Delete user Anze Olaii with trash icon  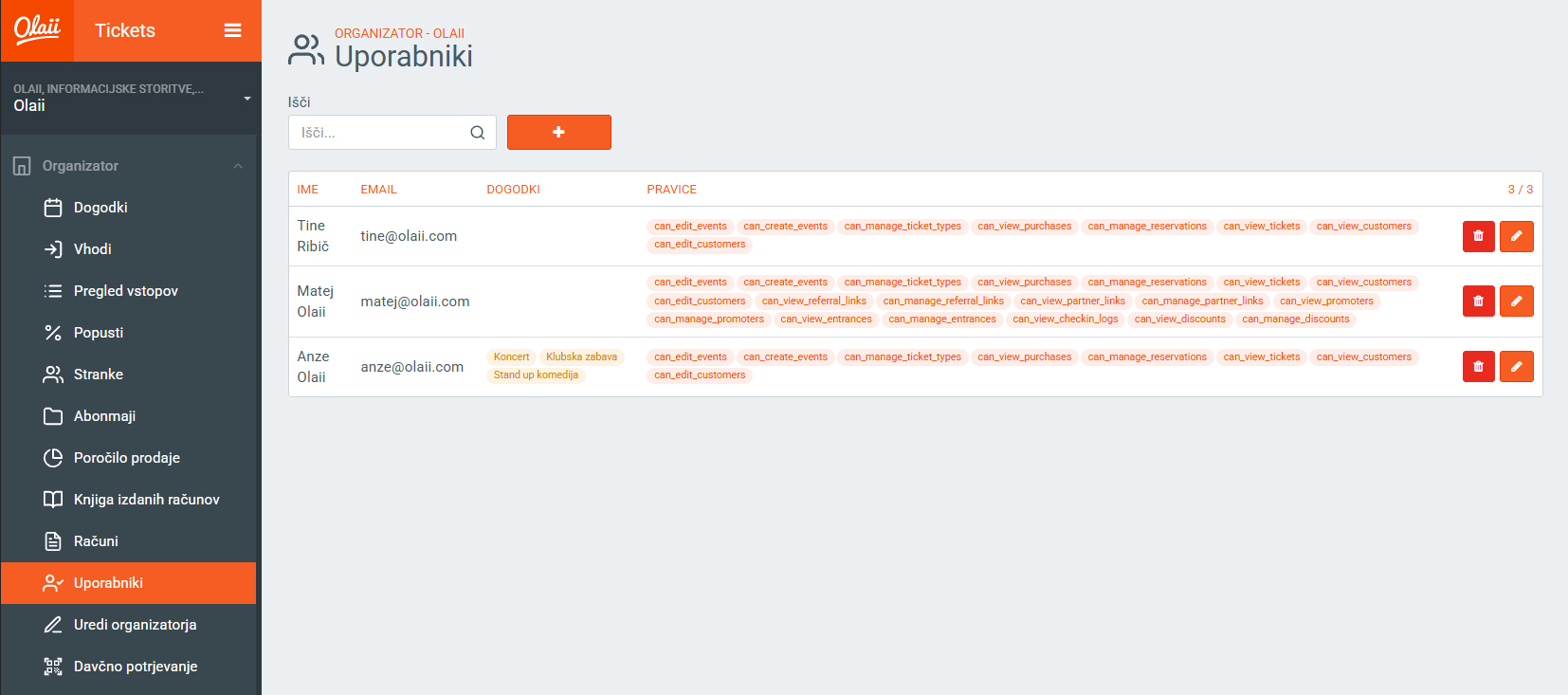[x=1478, y=367]
